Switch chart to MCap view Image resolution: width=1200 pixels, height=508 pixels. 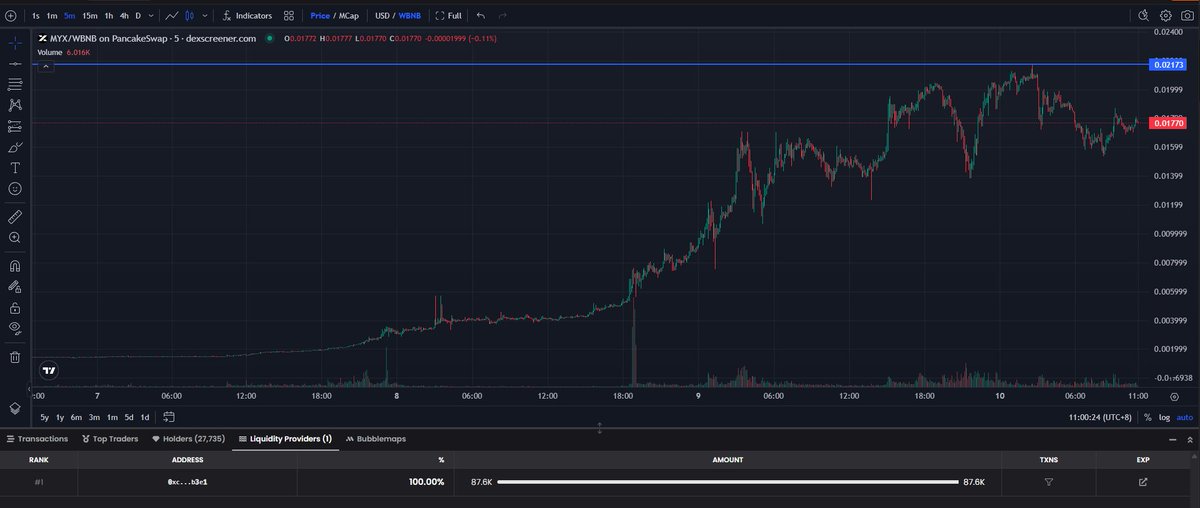(x=349, y=16)
